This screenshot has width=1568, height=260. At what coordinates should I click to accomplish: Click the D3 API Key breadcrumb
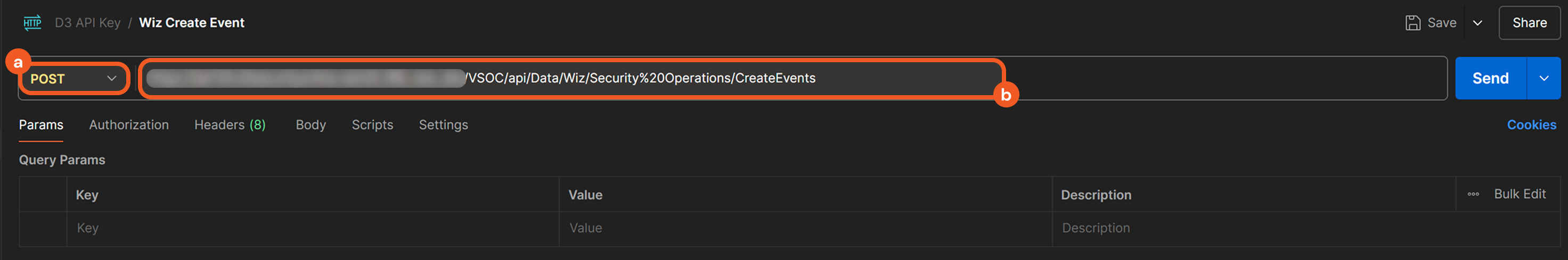click(x=88, y=23)
